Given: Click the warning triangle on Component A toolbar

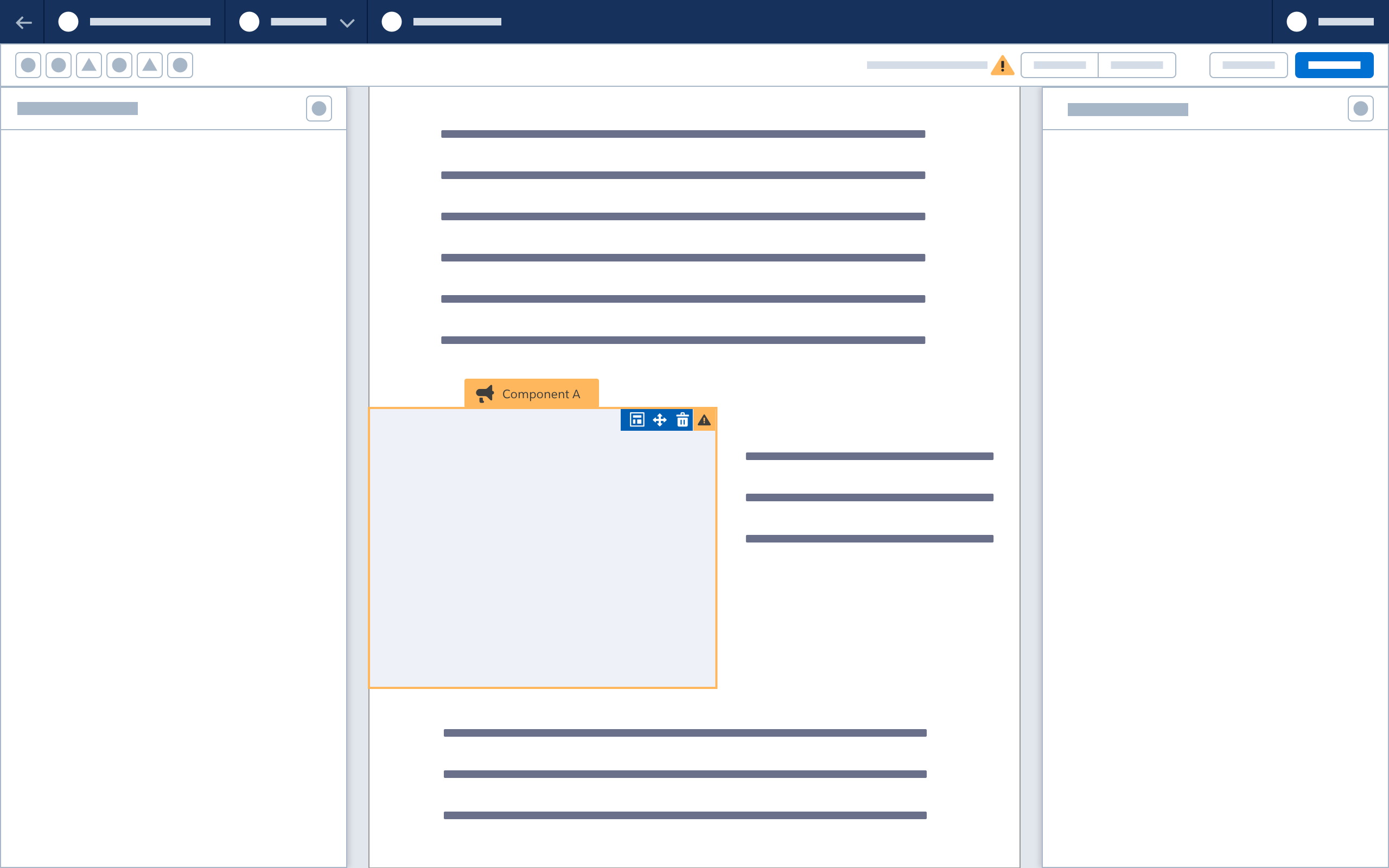Looking at the screenshot, I should [704, 420].
